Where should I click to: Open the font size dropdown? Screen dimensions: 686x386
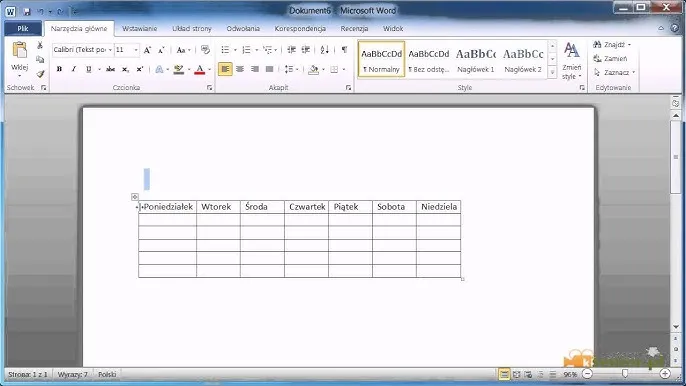tap(127, 50)
